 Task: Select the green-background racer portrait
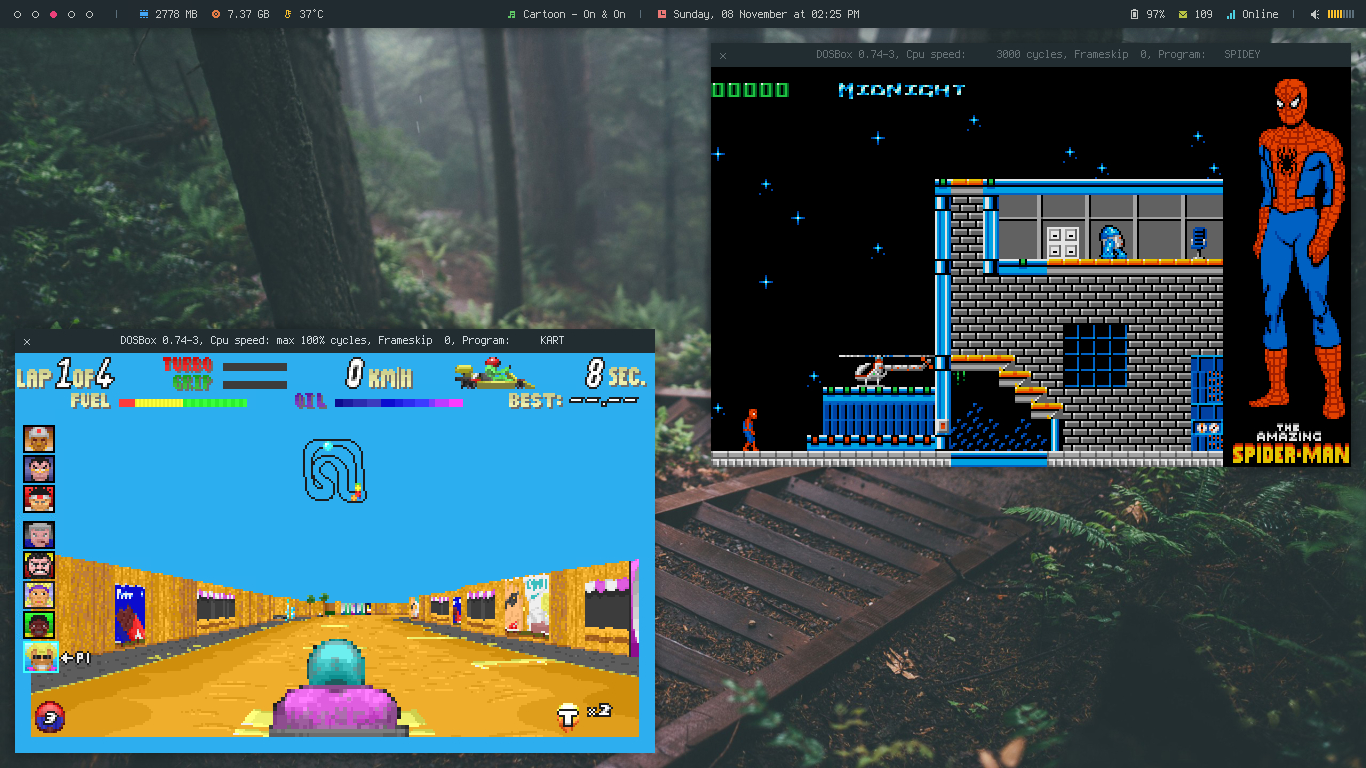point(39,625)
